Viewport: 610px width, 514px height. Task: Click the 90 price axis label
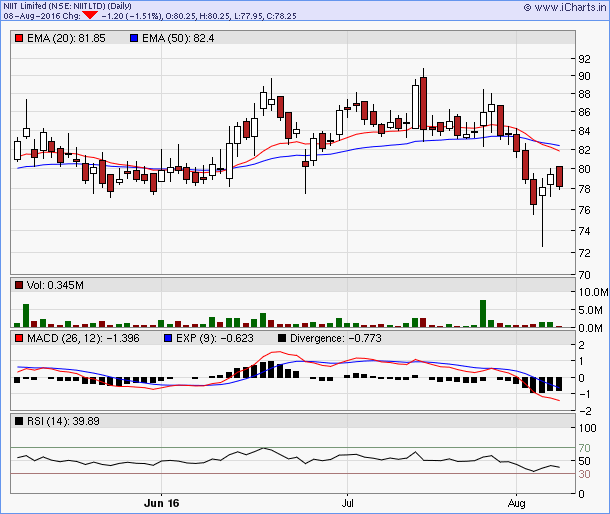(x=584, y=76)
